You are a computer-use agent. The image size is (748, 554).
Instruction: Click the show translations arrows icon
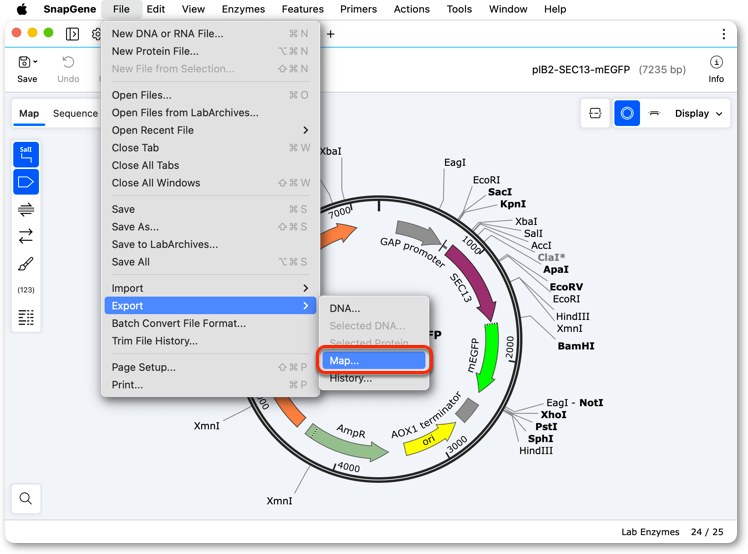coord(26,236)
